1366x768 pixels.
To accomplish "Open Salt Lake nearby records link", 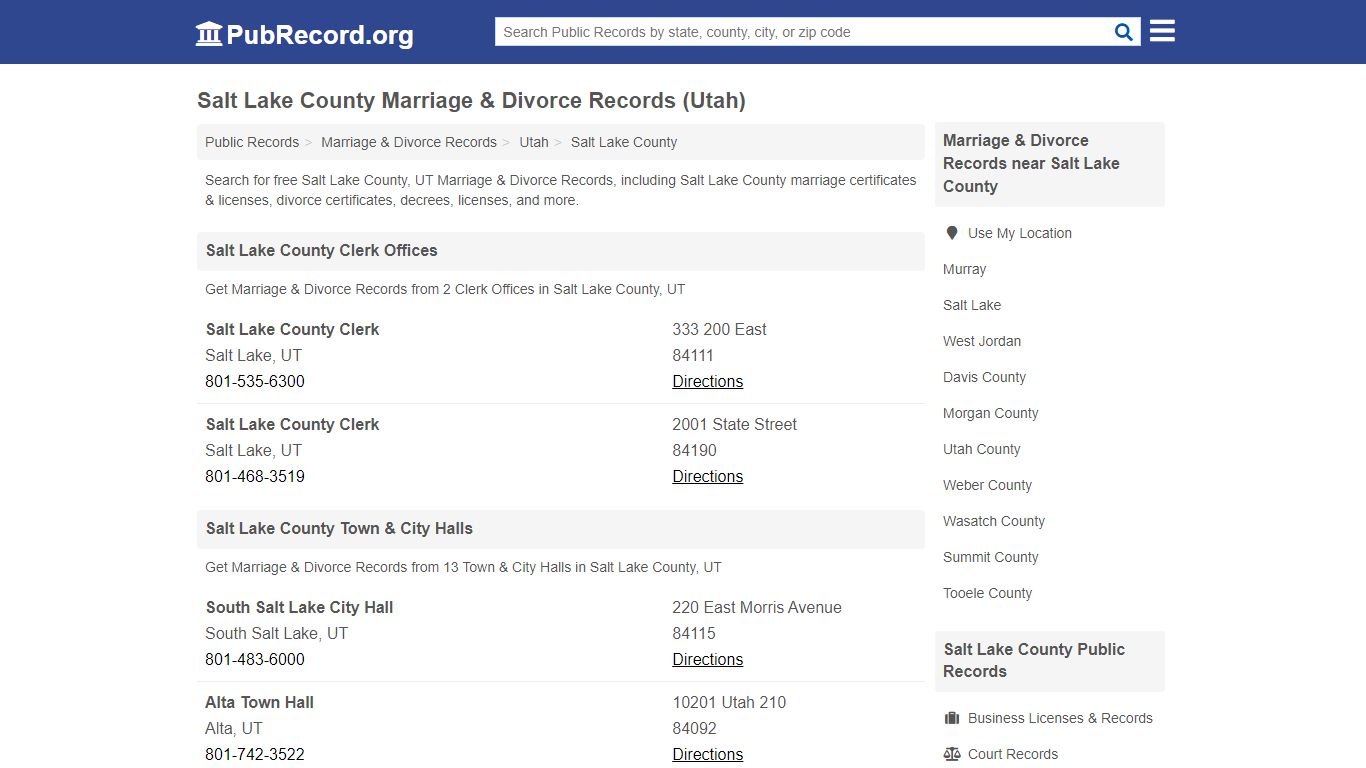I will [x=972, y=305].
